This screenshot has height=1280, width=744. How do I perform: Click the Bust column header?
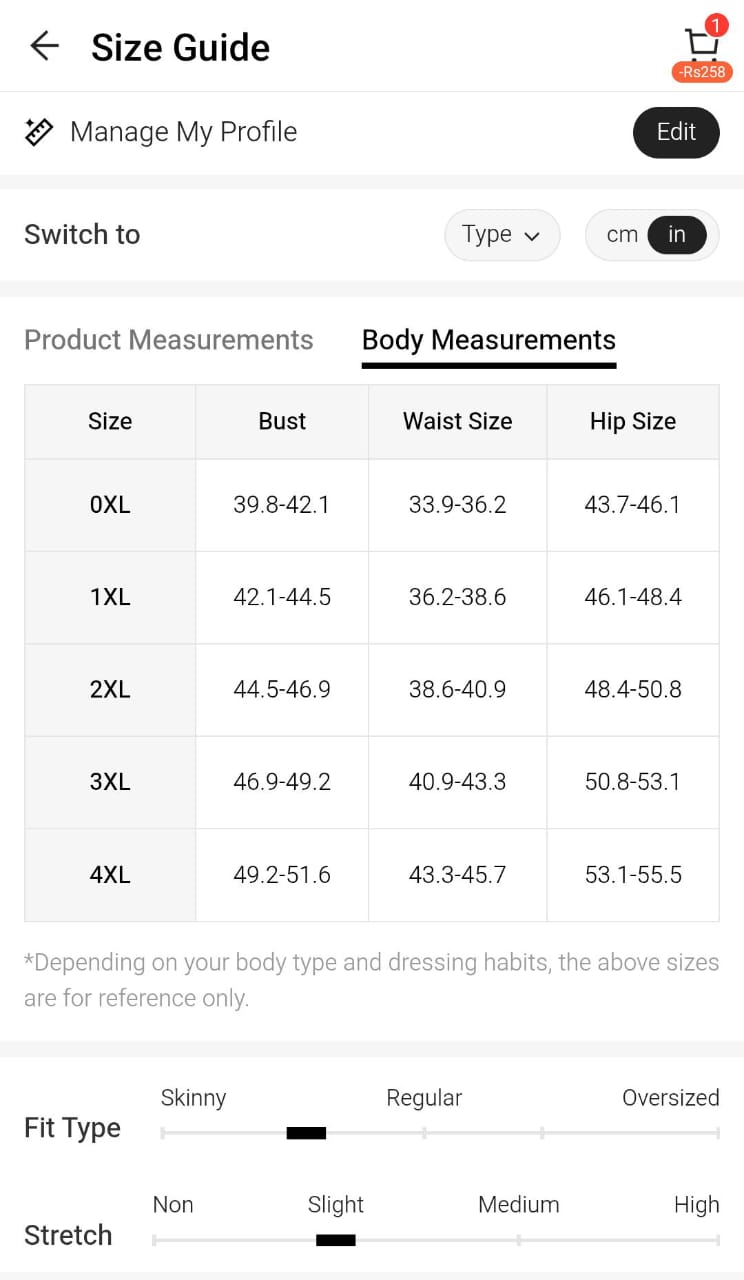pos(282,422)
